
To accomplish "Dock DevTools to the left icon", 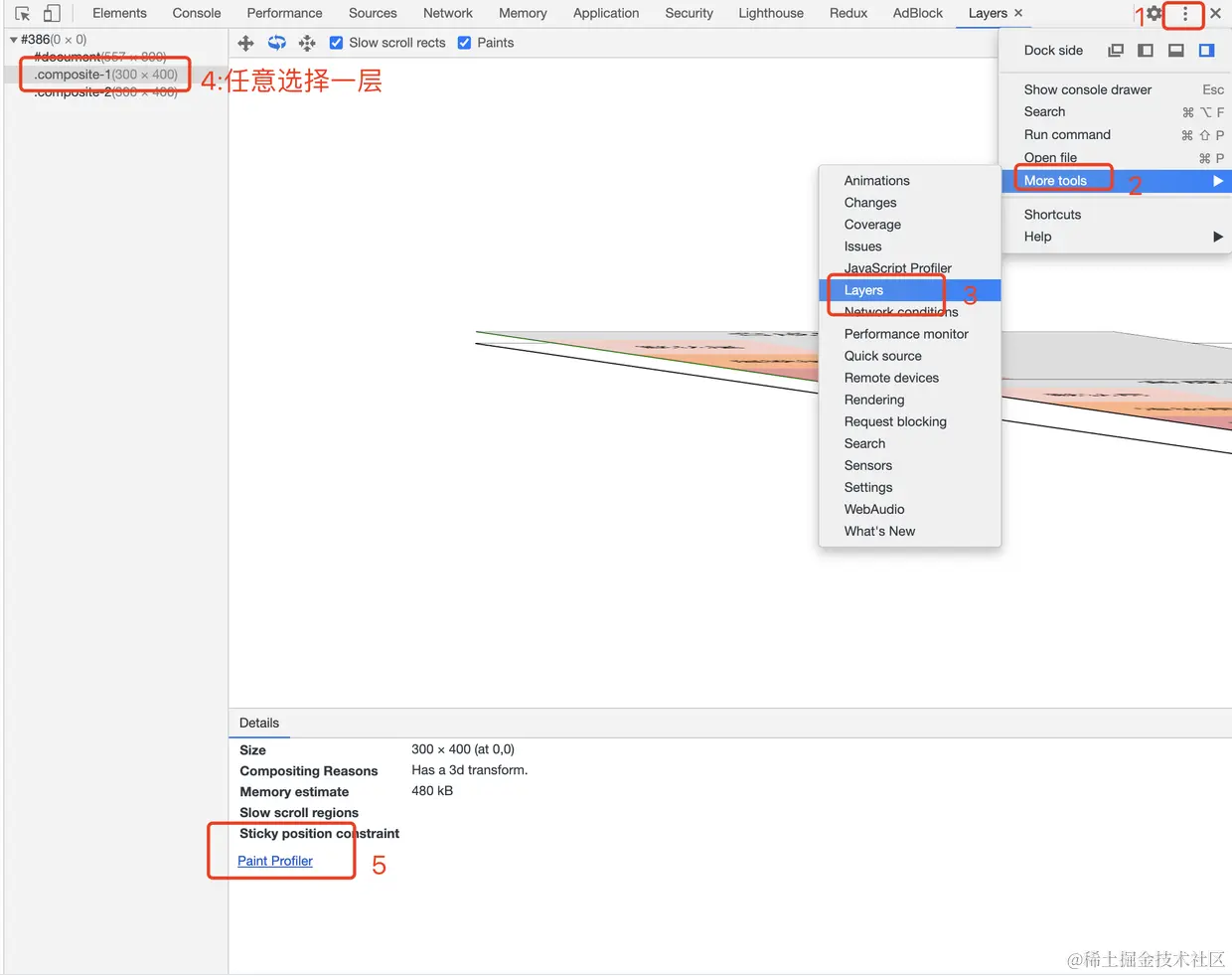I will (x=1146, y=51).
